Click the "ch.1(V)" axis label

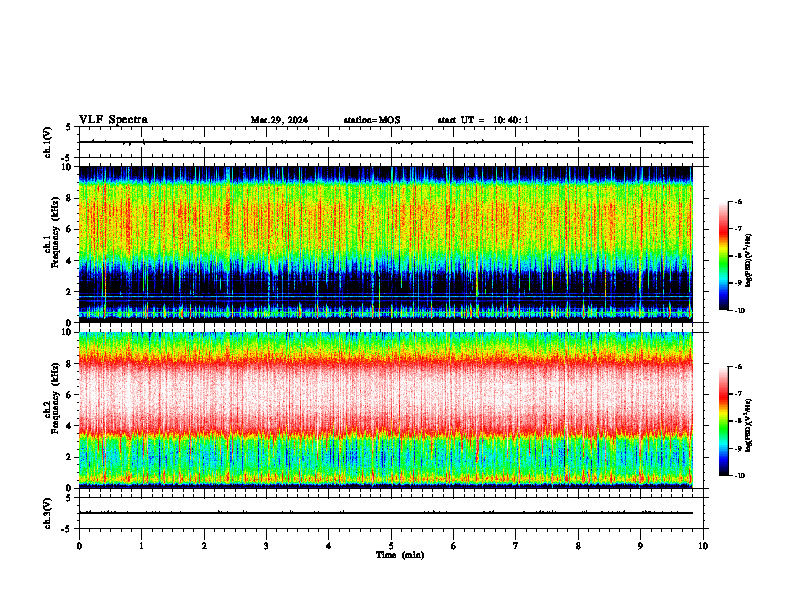click(48, 142)
